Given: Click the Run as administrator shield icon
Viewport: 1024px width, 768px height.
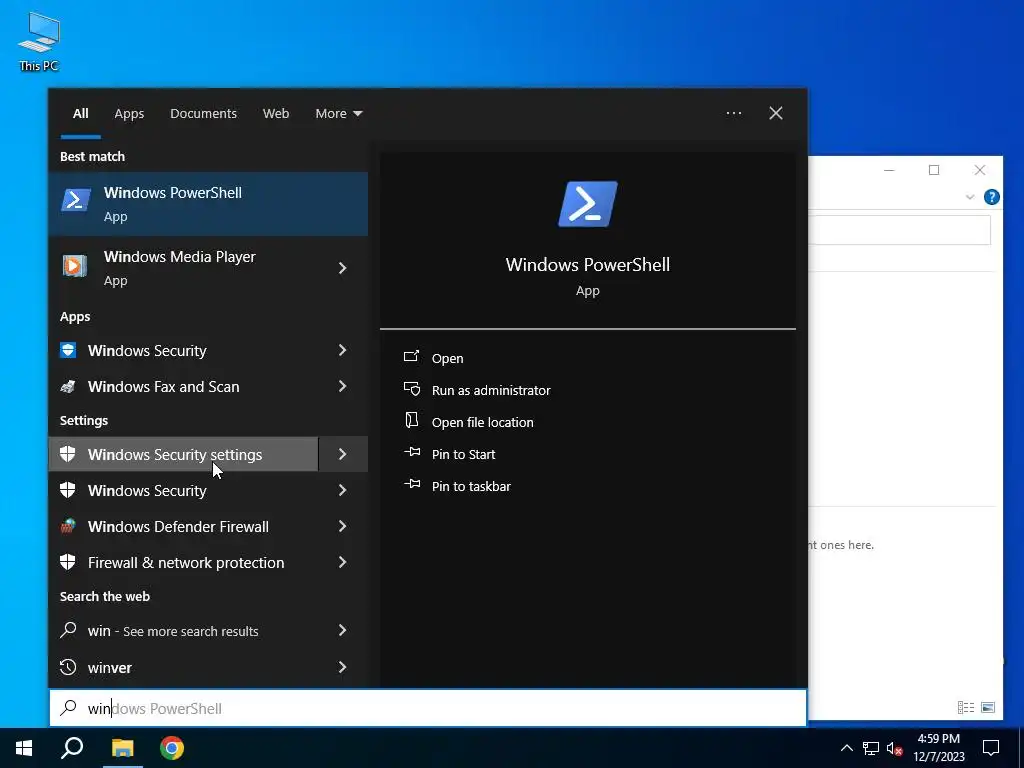Looking at the screenshot, I should coord(411,389).
